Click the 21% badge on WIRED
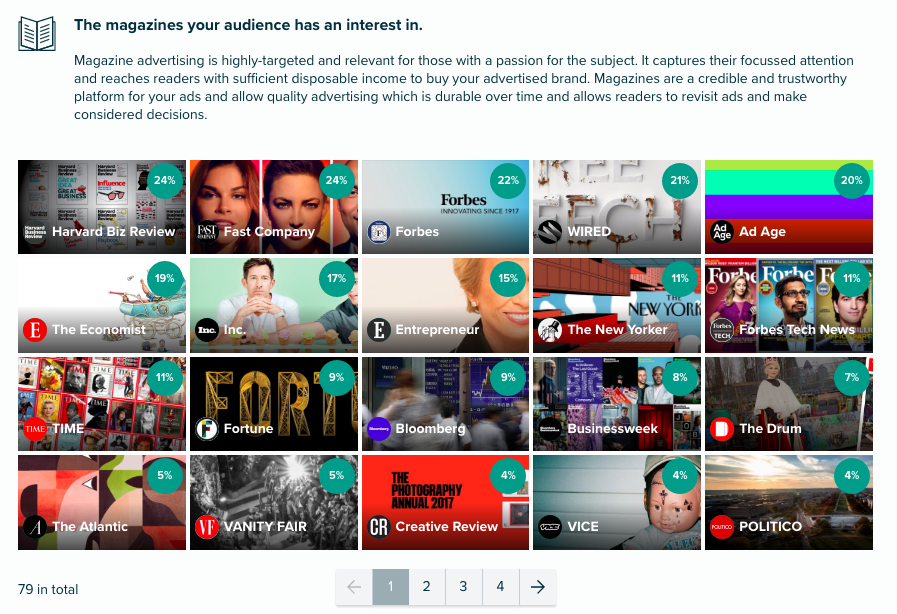 pos(680,180)
